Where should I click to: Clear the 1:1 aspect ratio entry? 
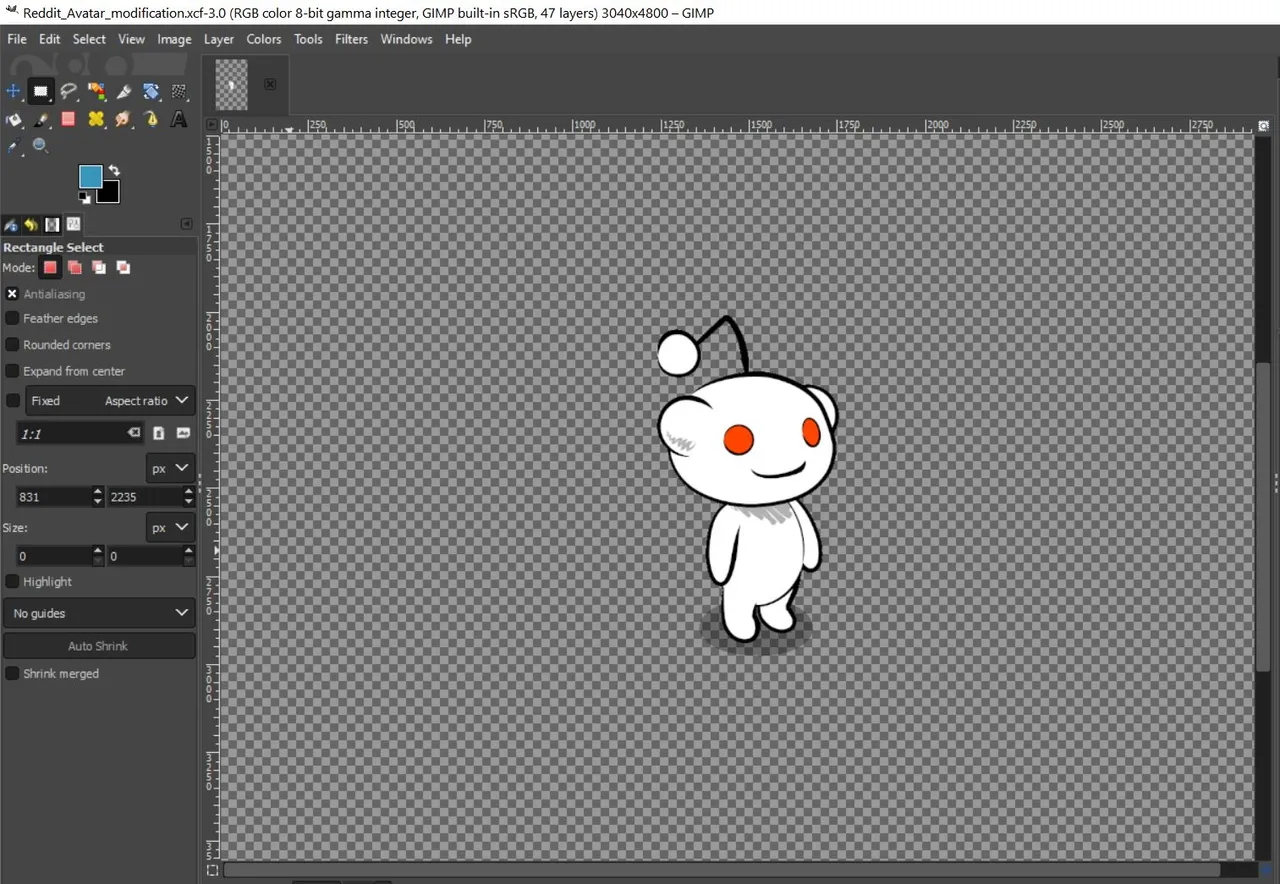[134, 433]
